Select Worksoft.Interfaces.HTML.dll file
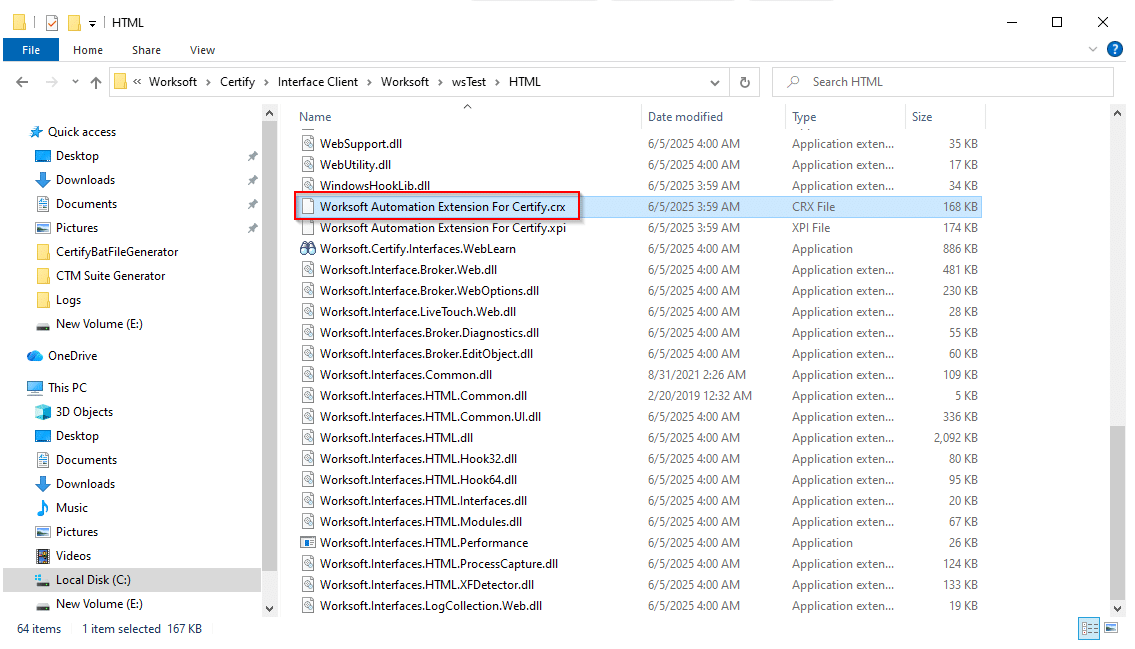This screenshot has width=1135, height=649. tap(396, 437)
